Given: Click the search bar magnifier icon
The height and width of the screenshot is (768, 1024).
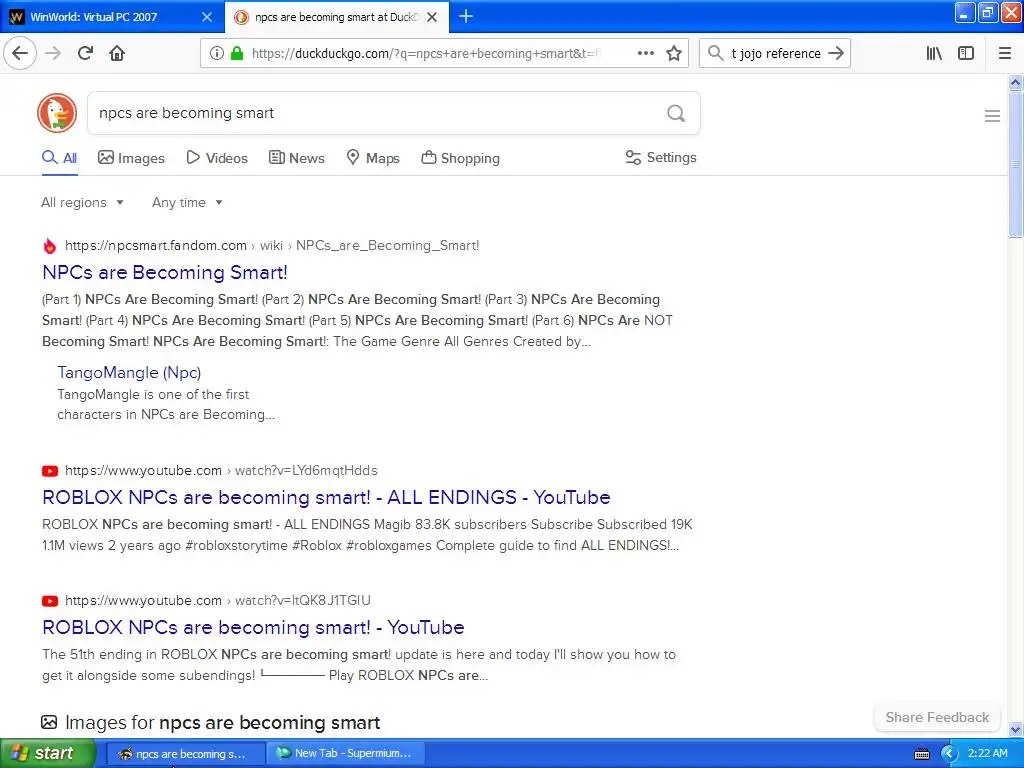Looking at the screenshot, I should pos(716,53).
